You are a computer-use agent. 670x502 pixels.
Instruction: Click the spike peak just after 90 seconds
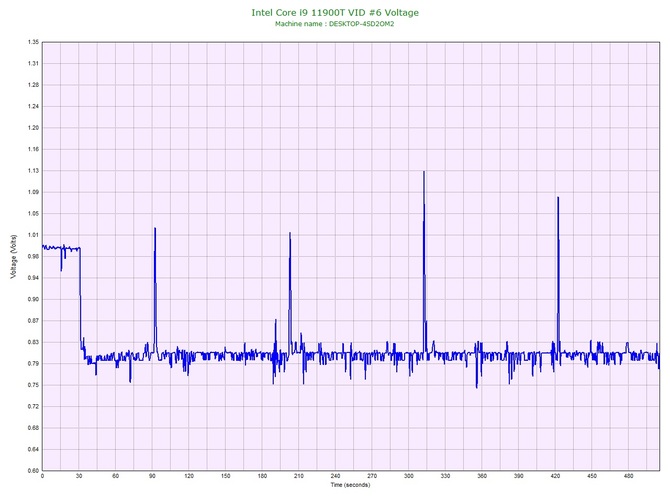tap(155, 229)
